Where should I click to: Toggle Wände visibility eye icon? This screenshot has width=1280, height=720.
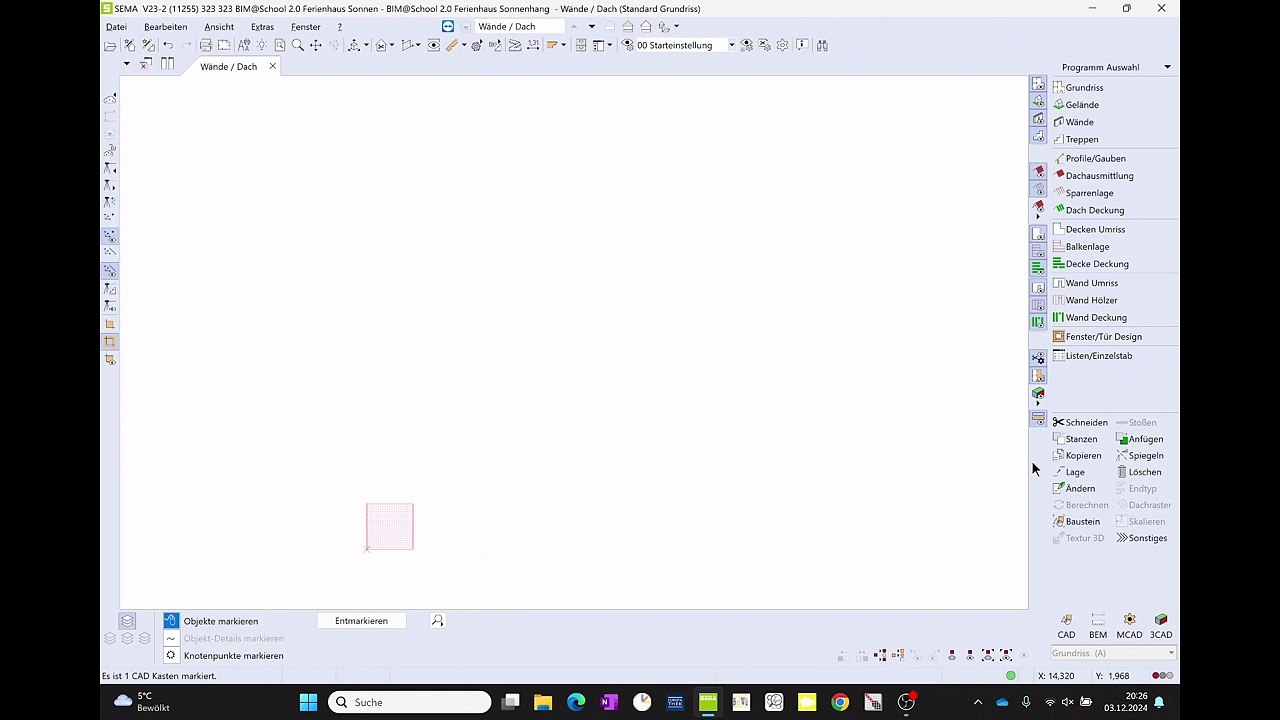pyautogui.click(x=1038, y=119)
